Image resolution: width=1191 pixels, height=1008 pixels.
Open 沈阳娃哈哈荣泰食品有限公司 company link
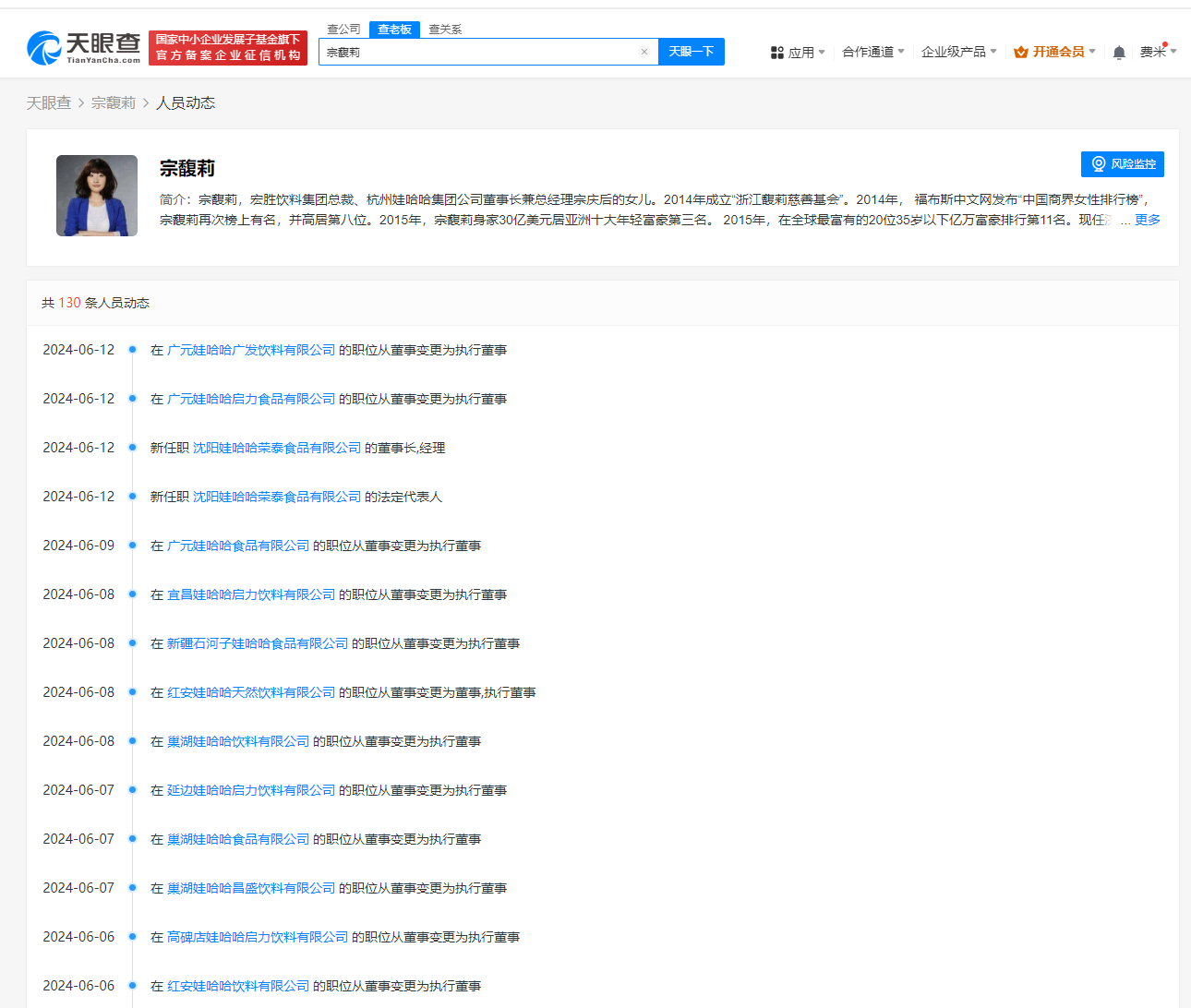pyautogui.click(x=276, y=447)
